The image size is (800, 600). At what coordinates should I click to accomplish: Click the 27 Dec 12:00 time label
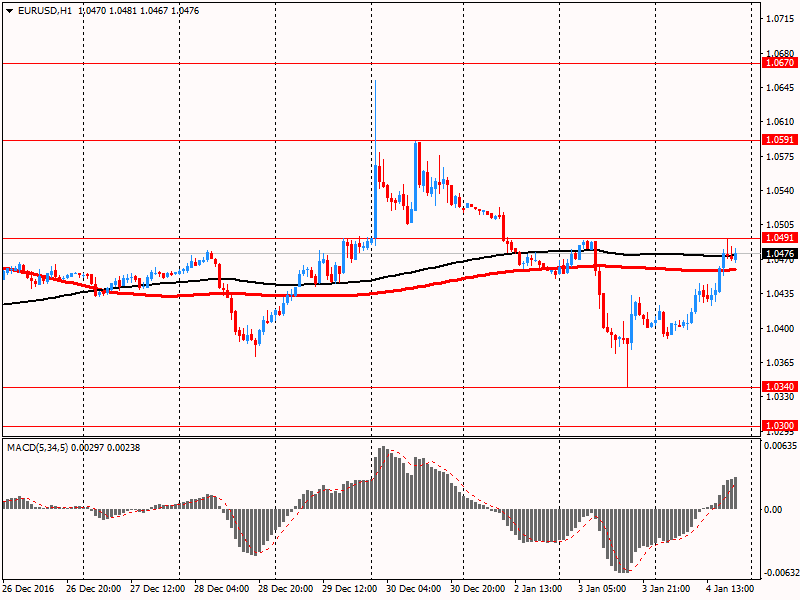point(158,589)
